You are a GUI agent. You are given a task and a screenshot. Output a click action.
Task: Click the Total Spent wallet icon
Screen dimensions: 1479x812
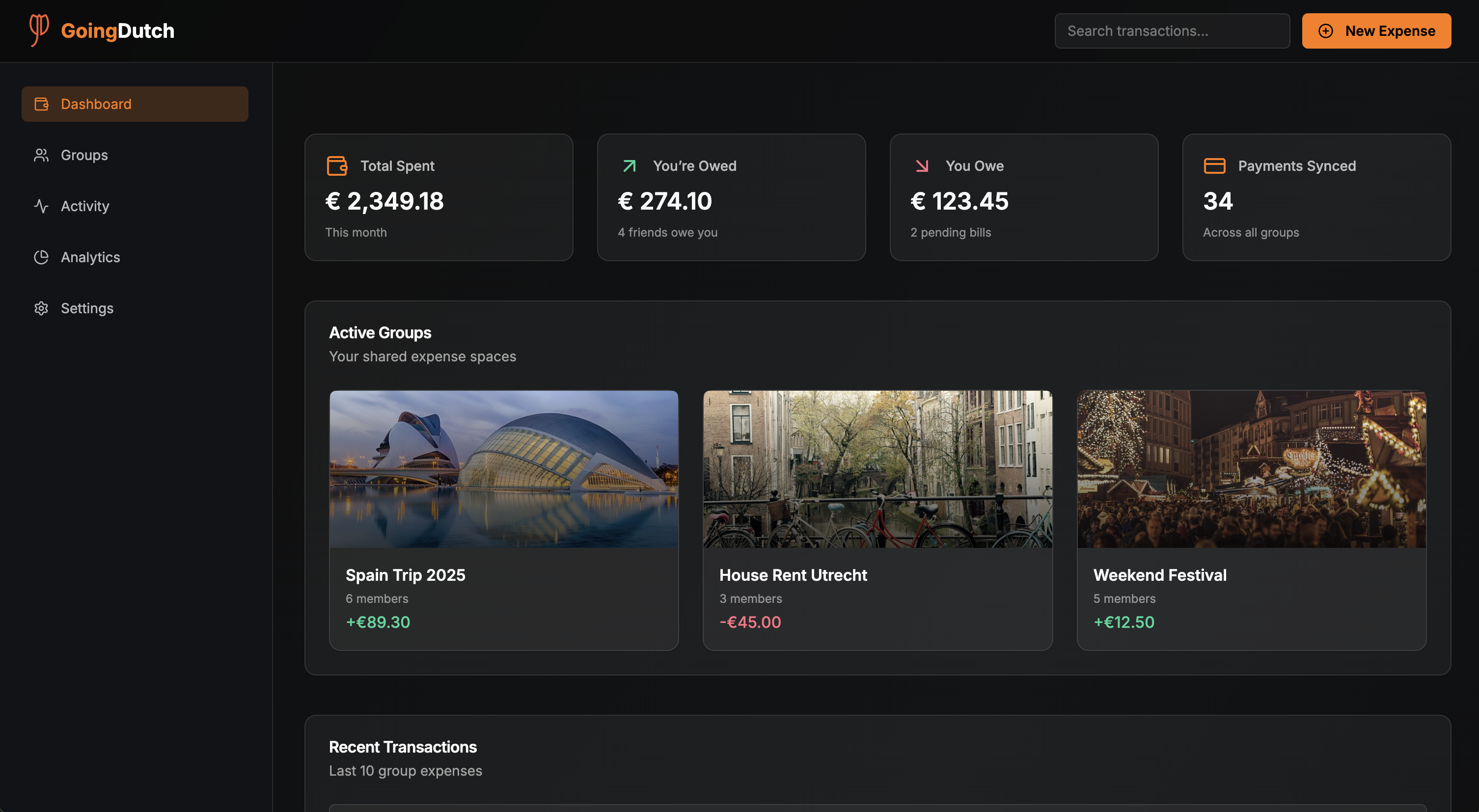tap(337, 166)
